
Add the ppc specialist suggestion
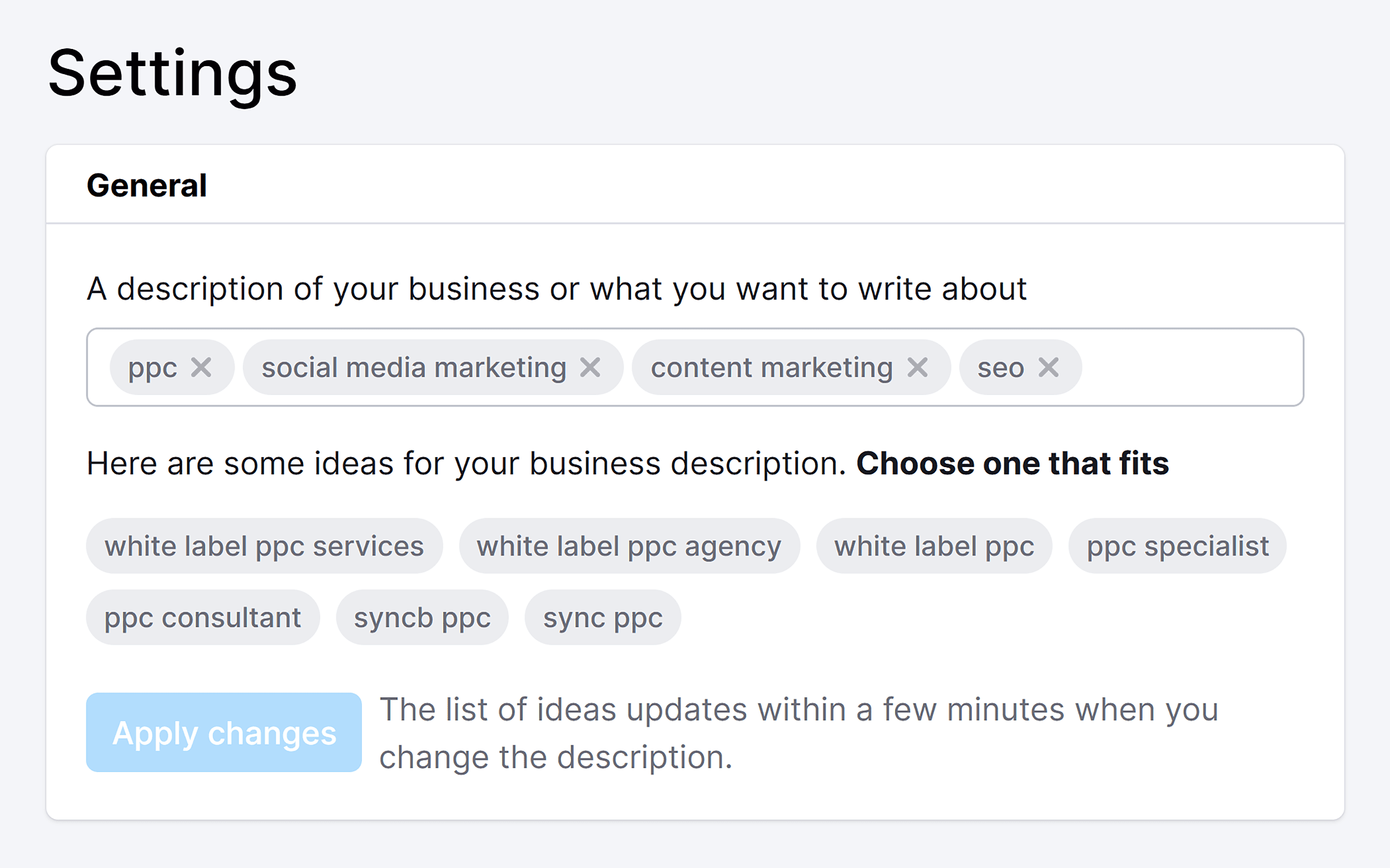click(1177, 546)
